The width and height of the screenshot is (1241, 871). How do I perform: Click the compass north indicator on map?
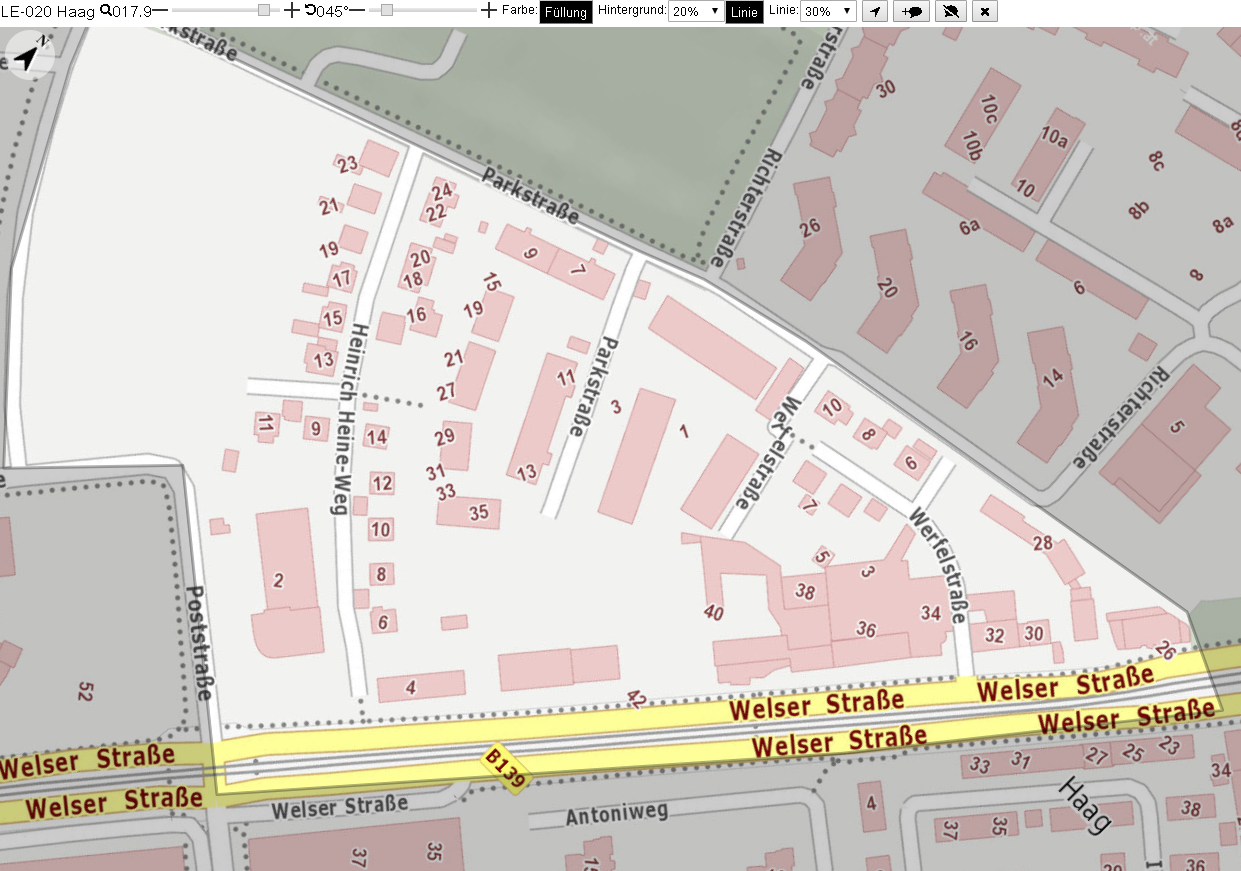31,54
